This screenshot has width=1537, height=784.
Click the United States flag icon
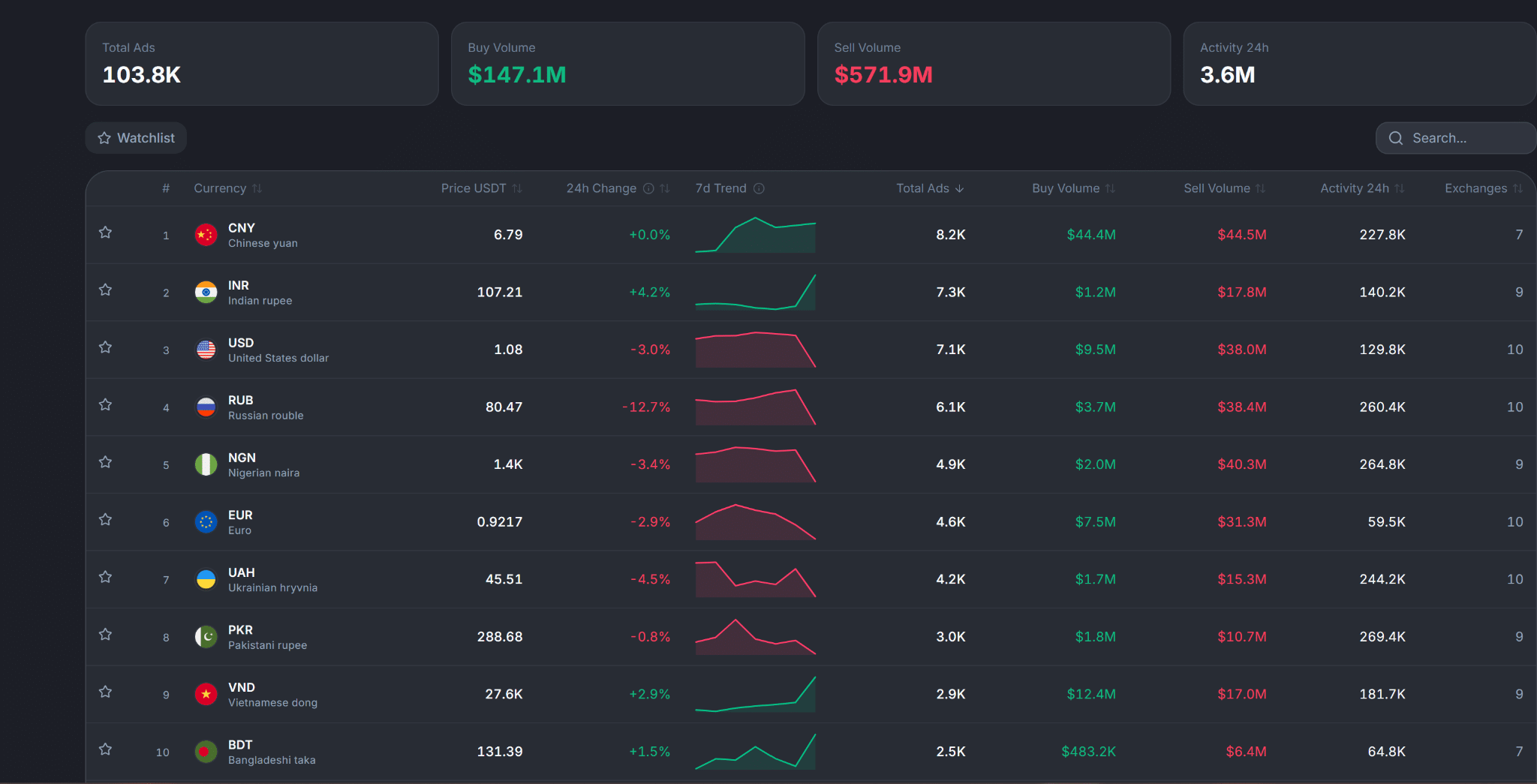(206, 350)
